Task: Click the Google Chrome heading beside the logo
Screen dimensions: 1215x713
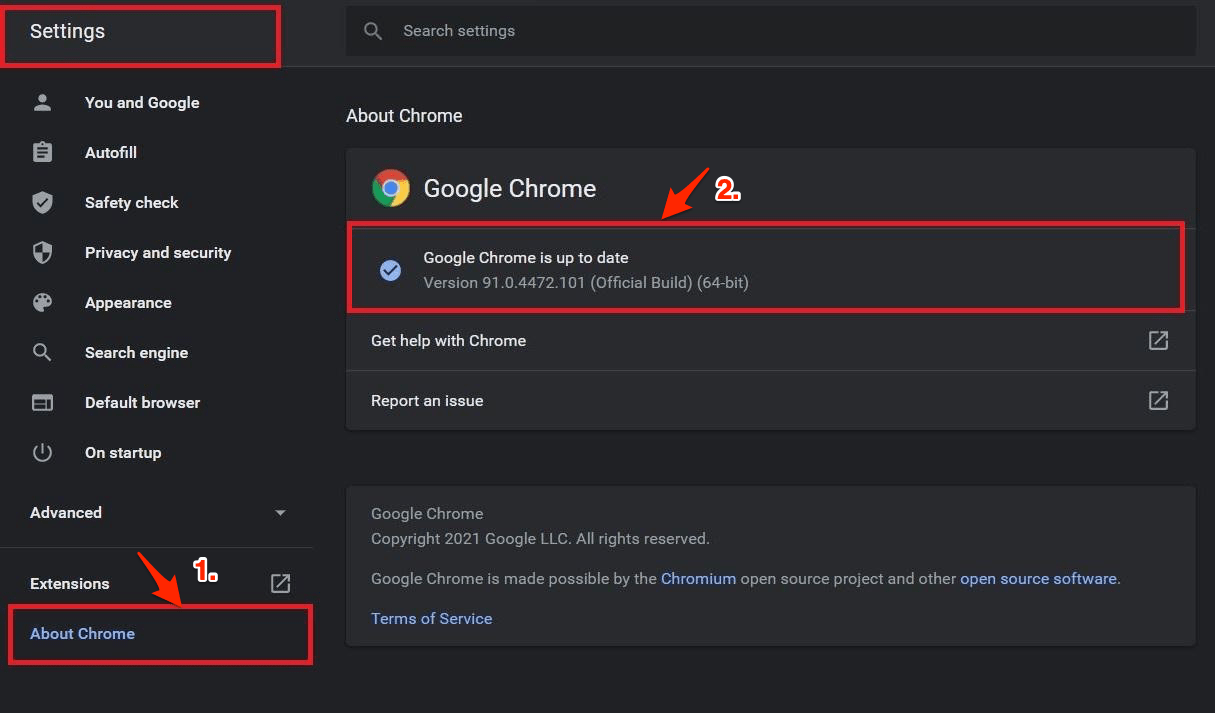Action: 510,188
